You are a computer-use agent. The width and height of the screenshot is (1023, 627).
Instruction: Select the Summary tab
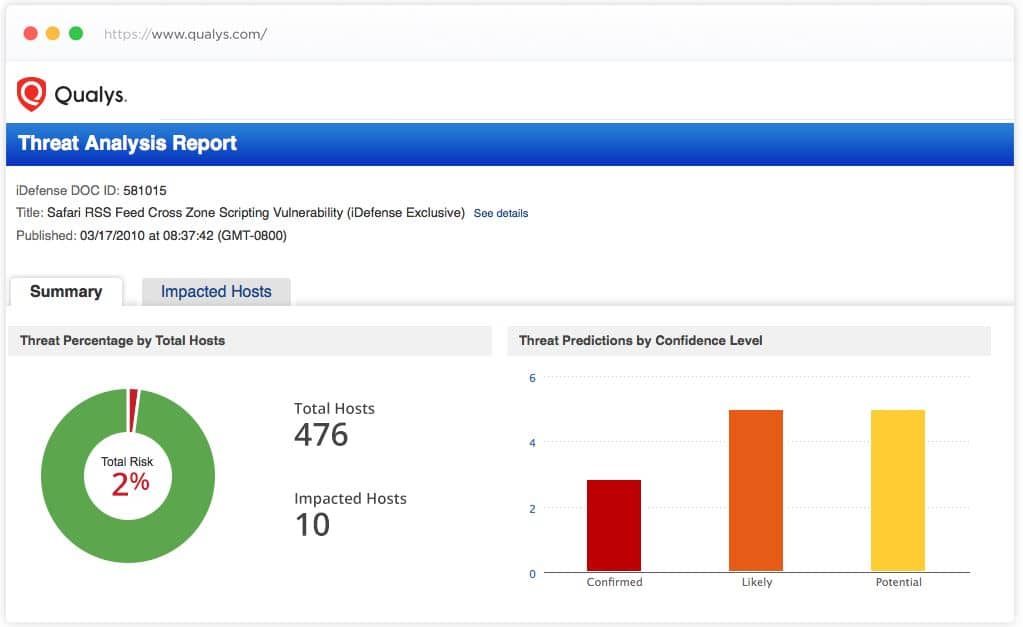click(66, 292)
